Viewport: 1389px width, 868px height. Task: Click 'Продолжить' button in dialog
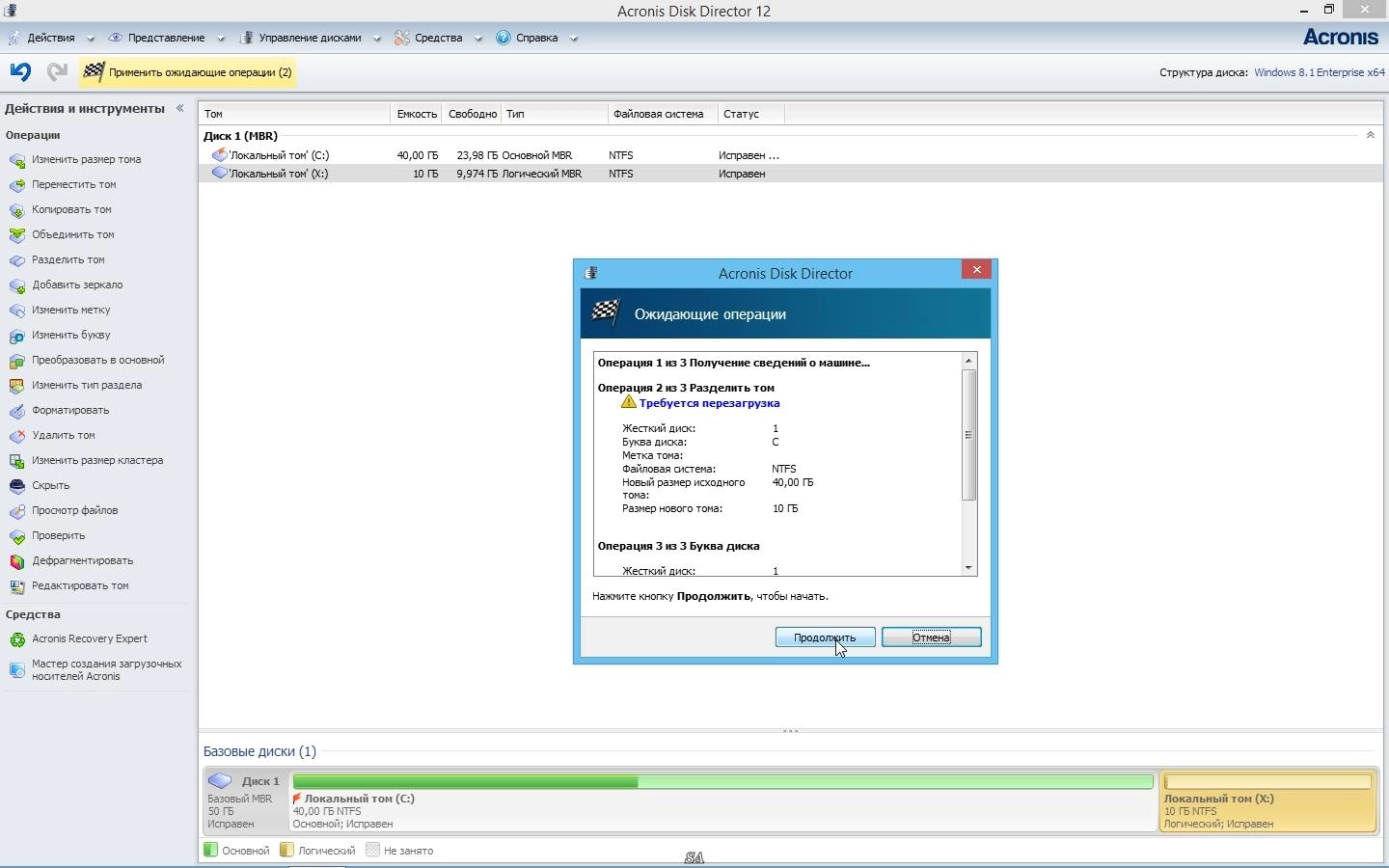(x=825, y=637)
